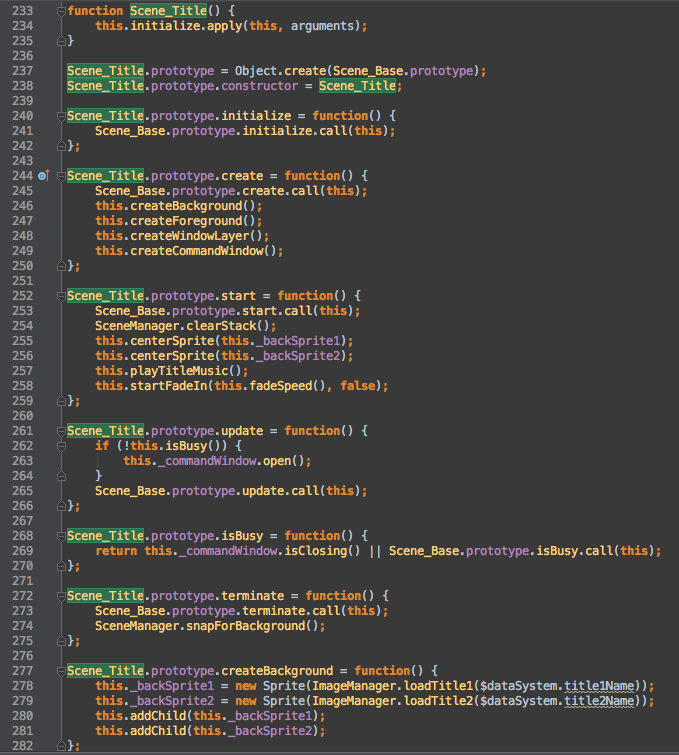
Task: Click 'addChild' on line 281
Action: pyautogui.click(x=158, y=731)
